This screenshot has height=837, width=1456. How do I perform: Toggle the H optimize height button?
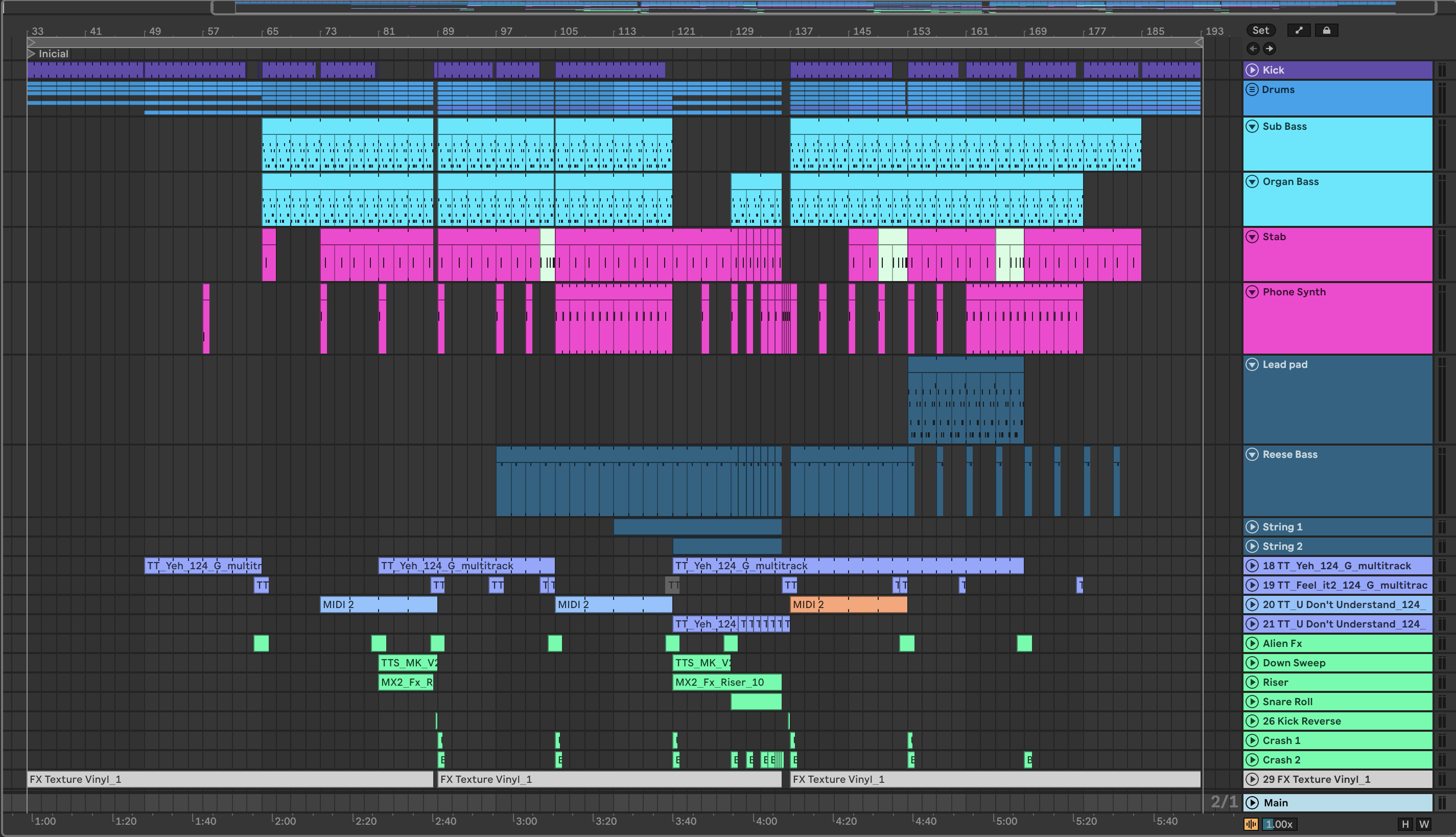coord(1405,824)
